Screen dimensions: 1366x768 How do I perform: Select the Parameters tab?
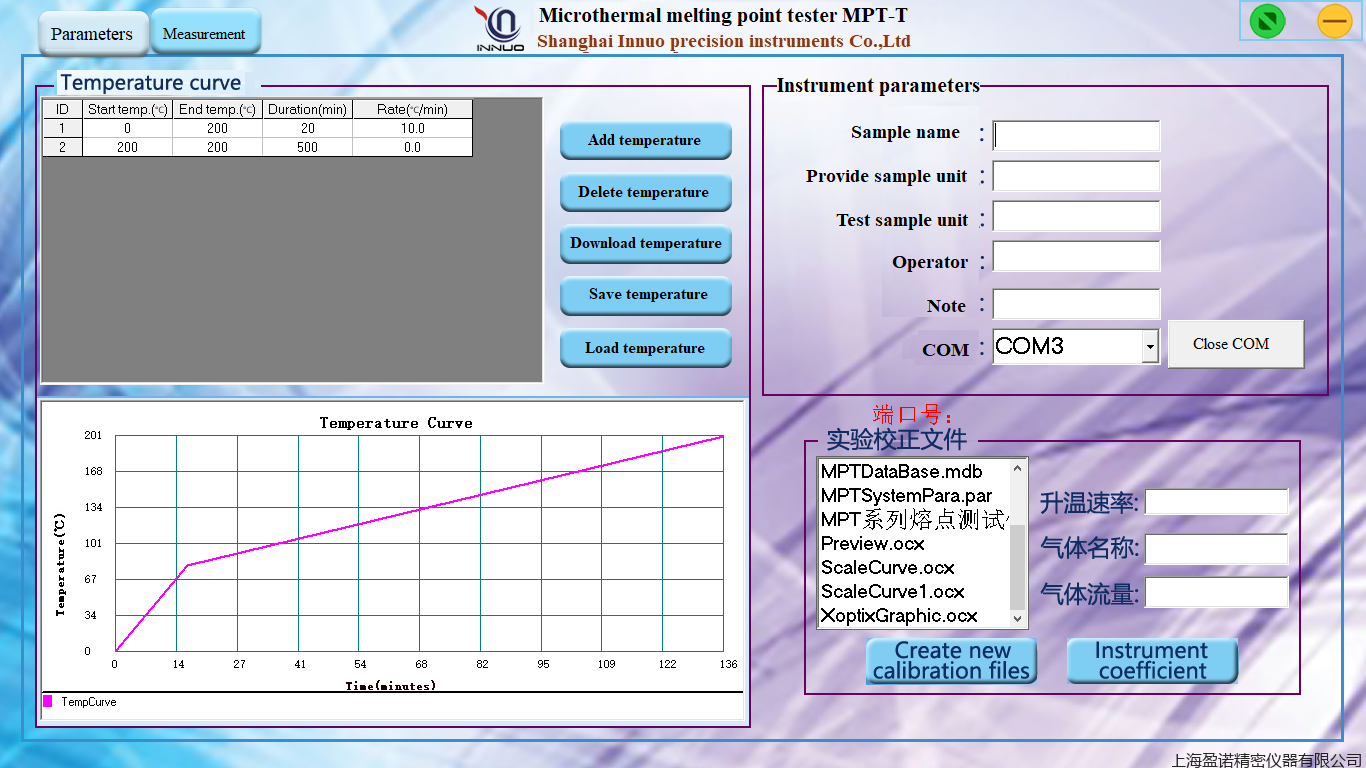92,33
